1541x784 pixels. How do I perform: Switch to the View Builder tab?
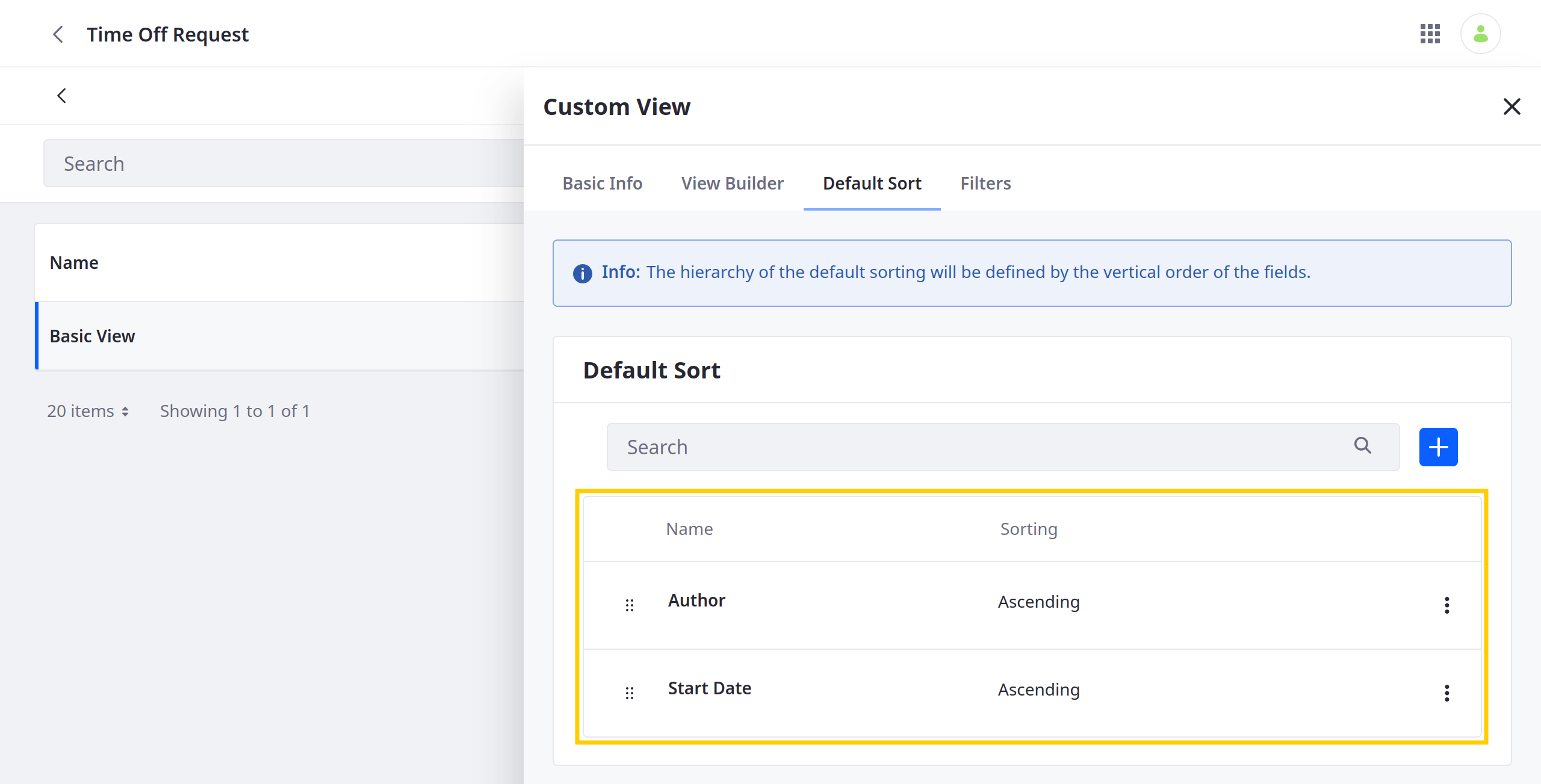click(732, 183)
